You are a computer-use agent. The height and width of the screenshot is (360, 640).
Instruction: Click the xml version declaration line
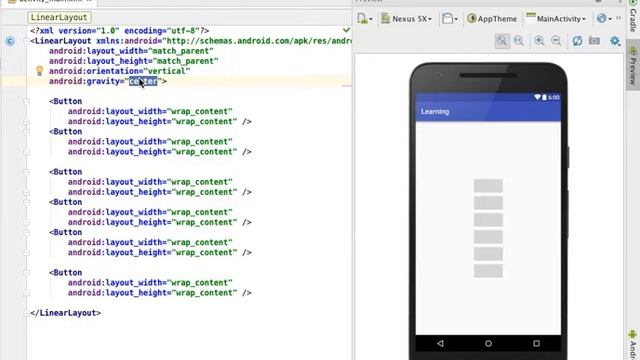[x=120, y=31]
